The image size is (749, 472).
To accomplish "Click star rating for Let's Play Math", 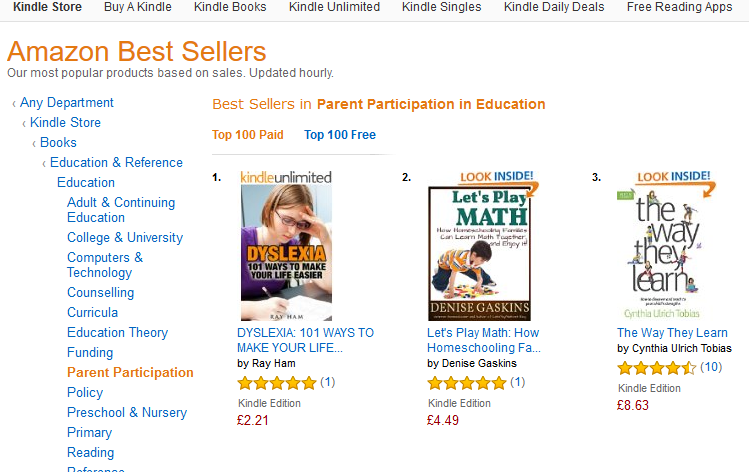I will [466, 382].
